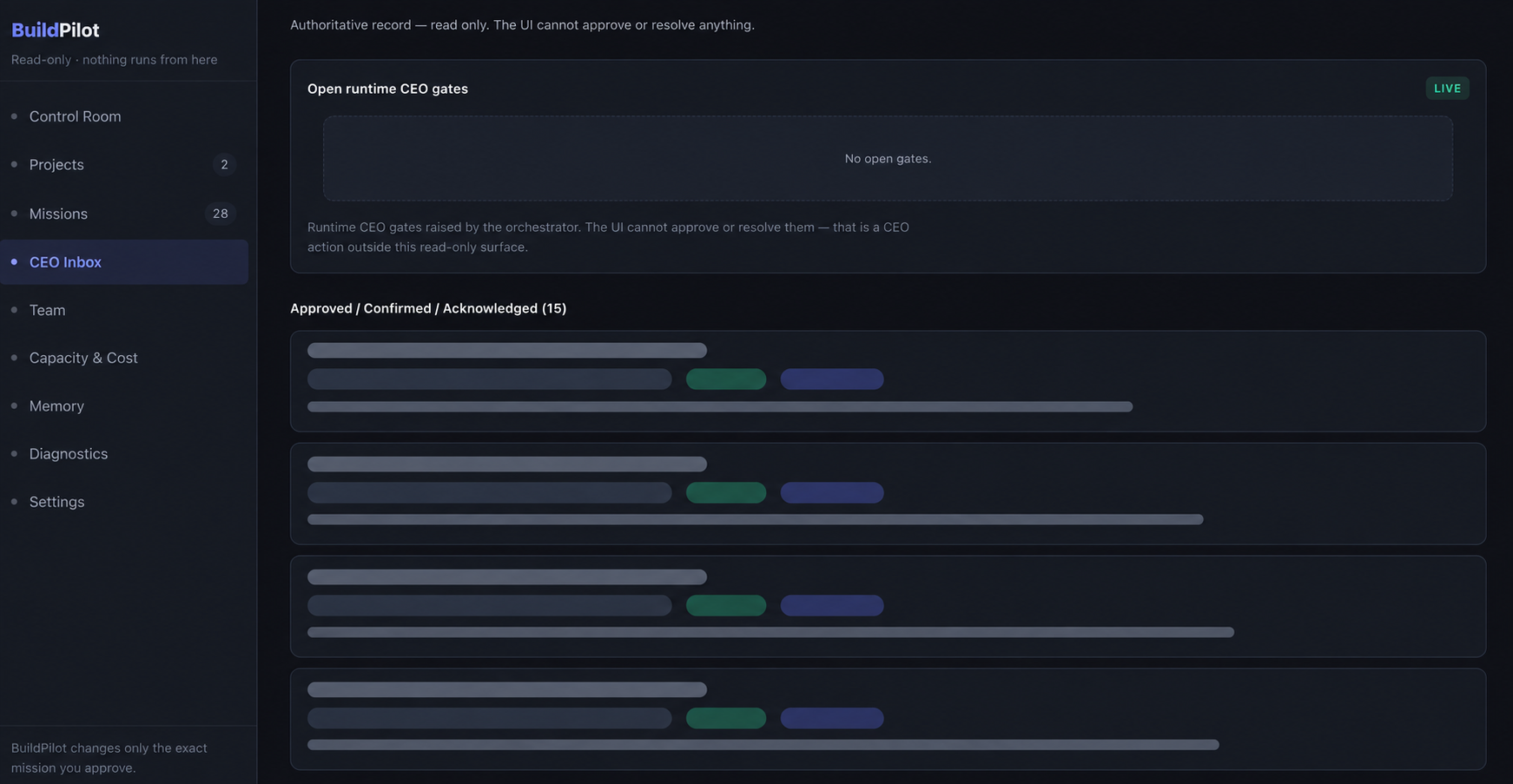Click the 'BuildPilot changes only the exact mission' footer
The height and width of the screenshot is (784, 1513).
point(109,758)
